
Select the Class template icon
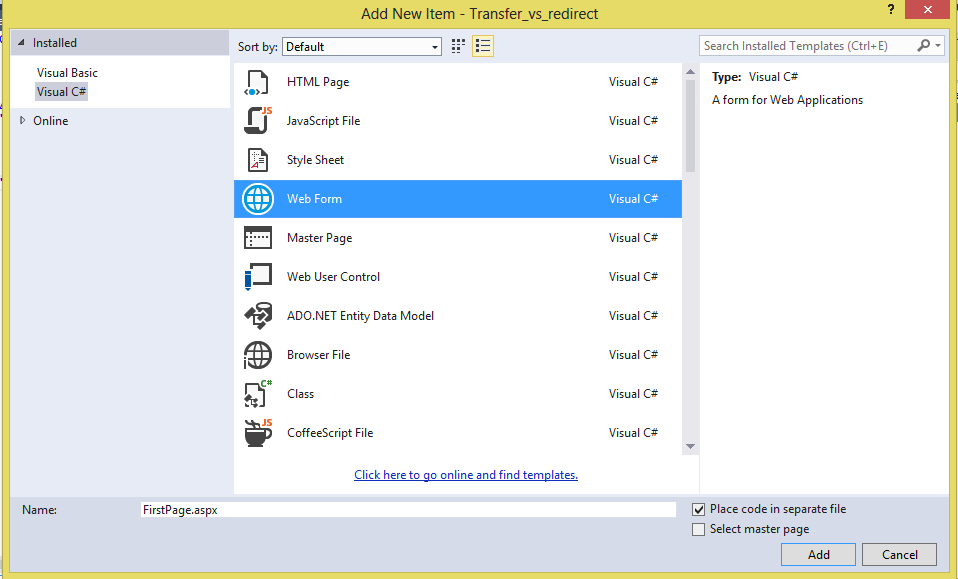(257, 393)
